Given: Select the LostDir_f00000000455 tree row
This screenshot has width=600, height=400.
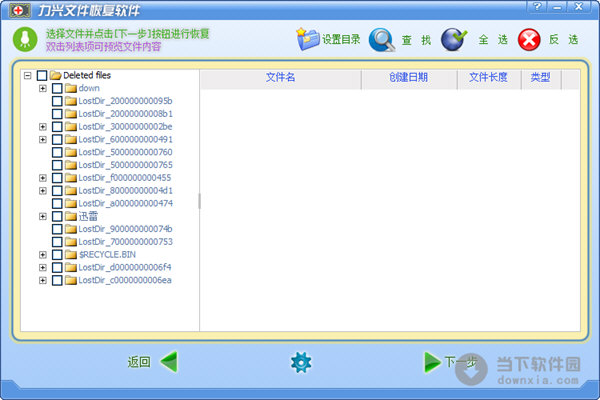Looking at the screenshot, I should (125, 178).
